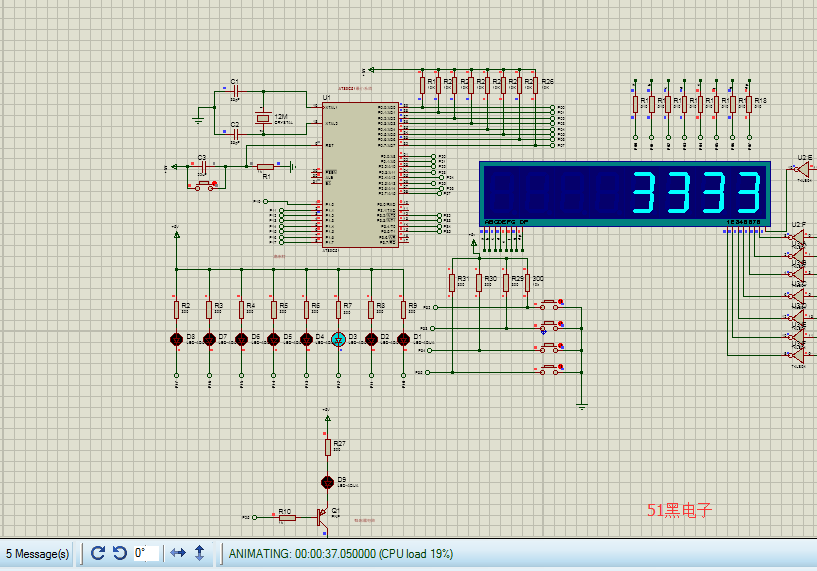Click the ground symbol left of capacitors C1 and C2
The image size is (817, 571).
pyautogui.click(x=198, y=119)
